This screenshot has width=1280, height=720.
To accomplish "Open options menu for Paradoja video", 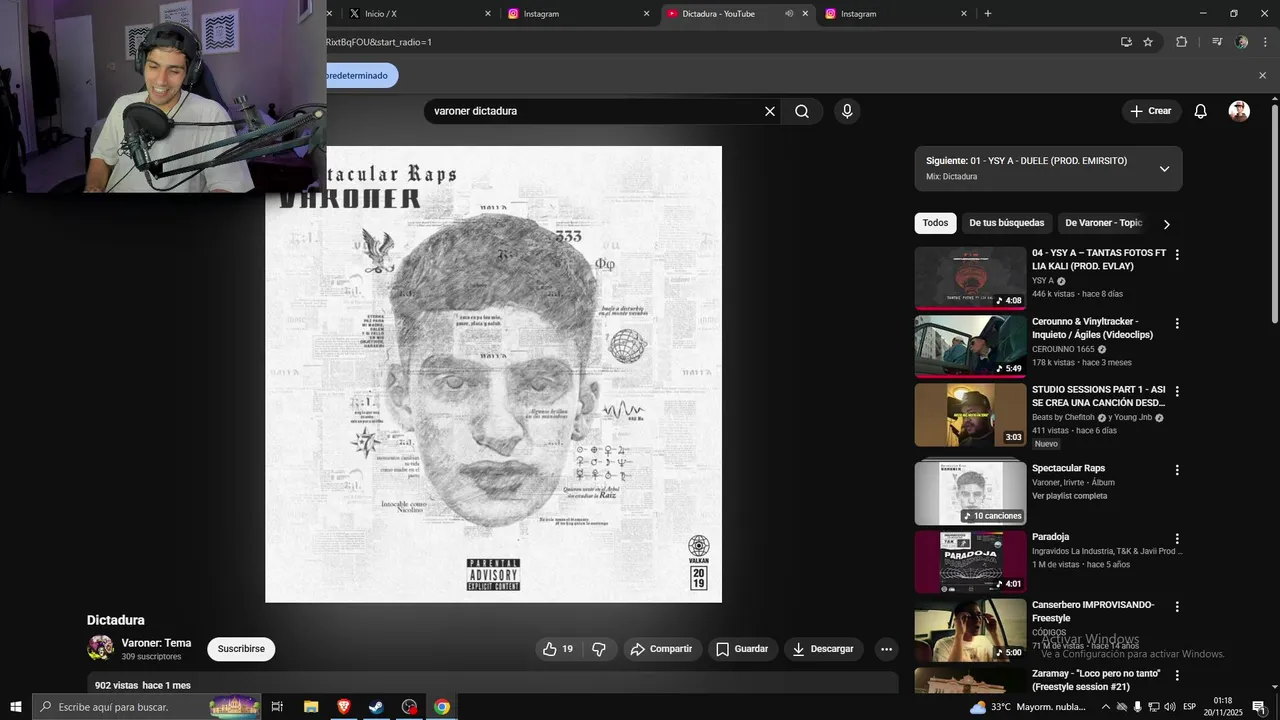I will (x=1177, y=538).
